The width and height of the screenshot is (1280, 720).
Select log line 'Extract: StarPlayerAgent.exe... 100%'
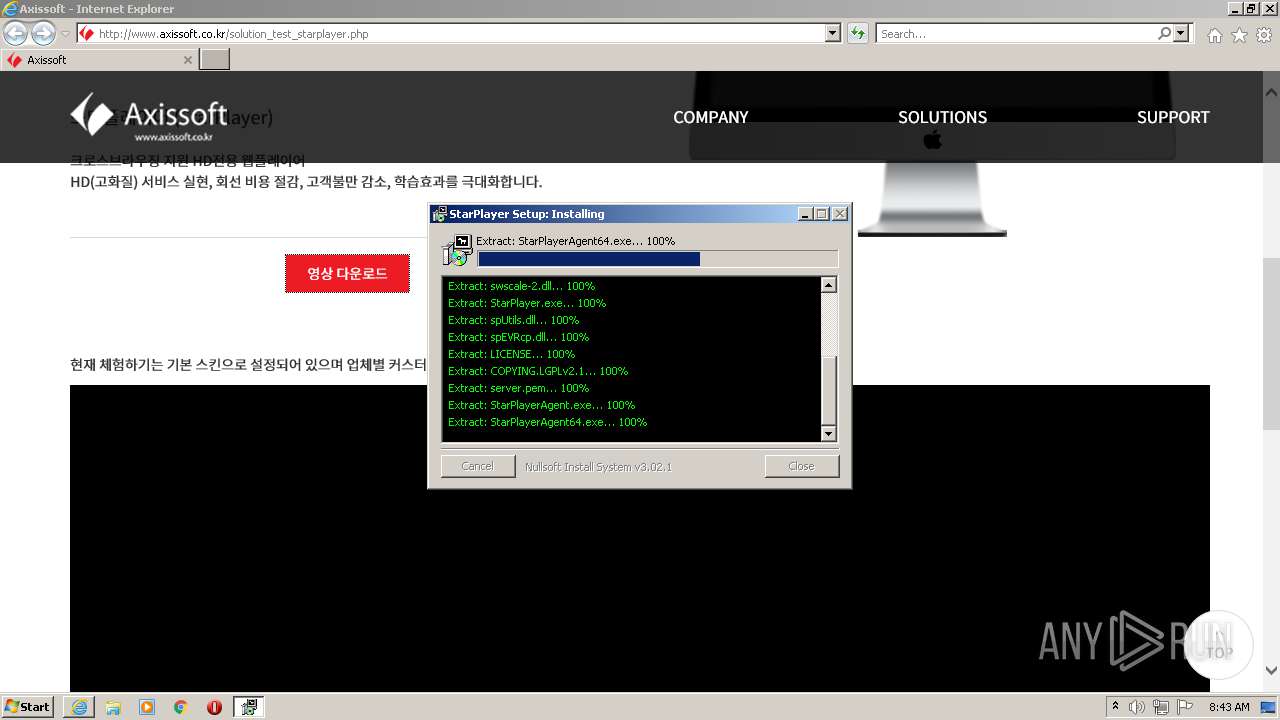(x=541, y=405)
